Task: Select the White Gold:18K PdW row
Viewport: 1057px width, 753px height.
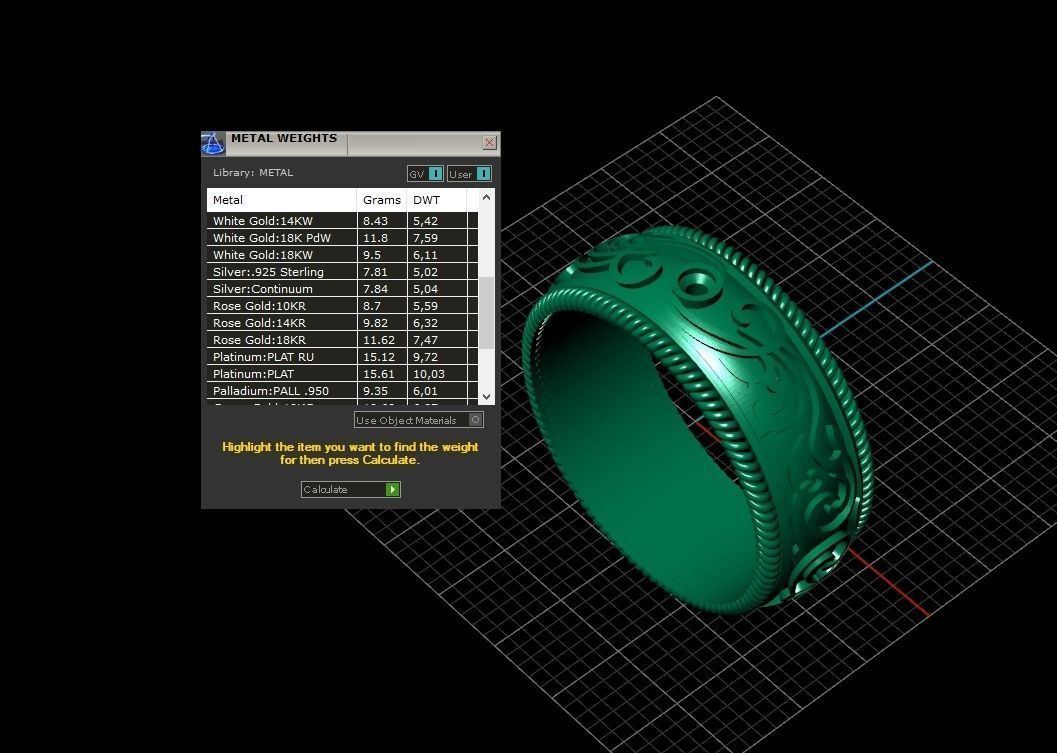Action: coord(342,237)
